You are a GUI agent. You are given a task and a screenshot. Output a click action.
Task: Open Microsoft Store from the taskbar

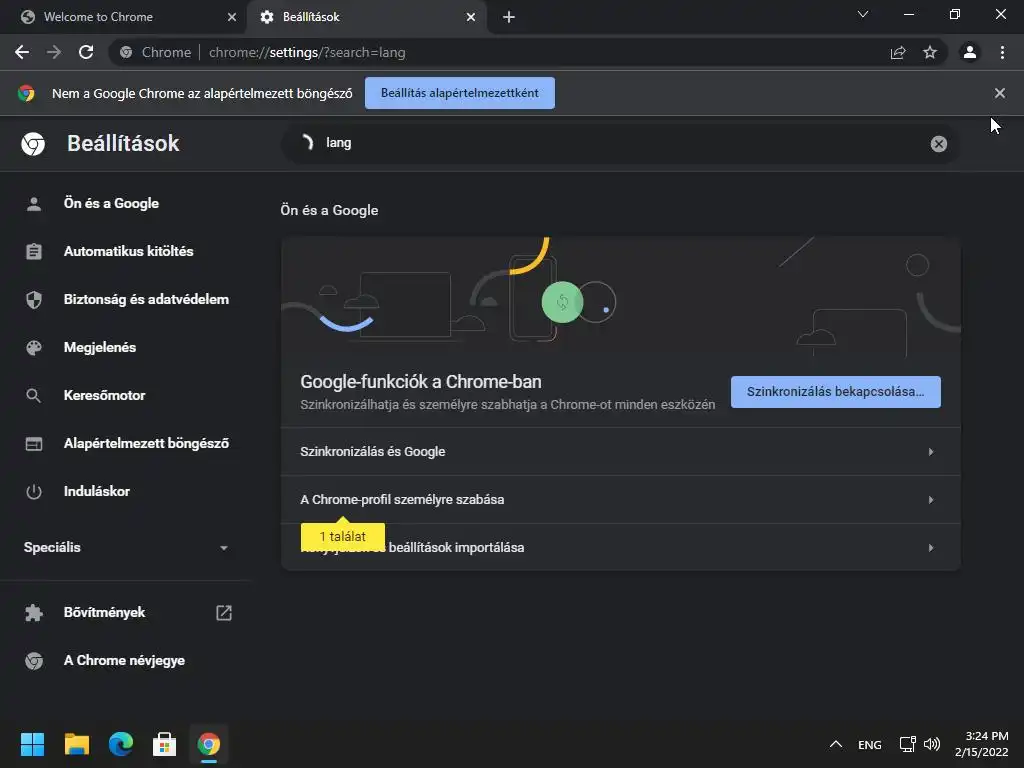165,744
